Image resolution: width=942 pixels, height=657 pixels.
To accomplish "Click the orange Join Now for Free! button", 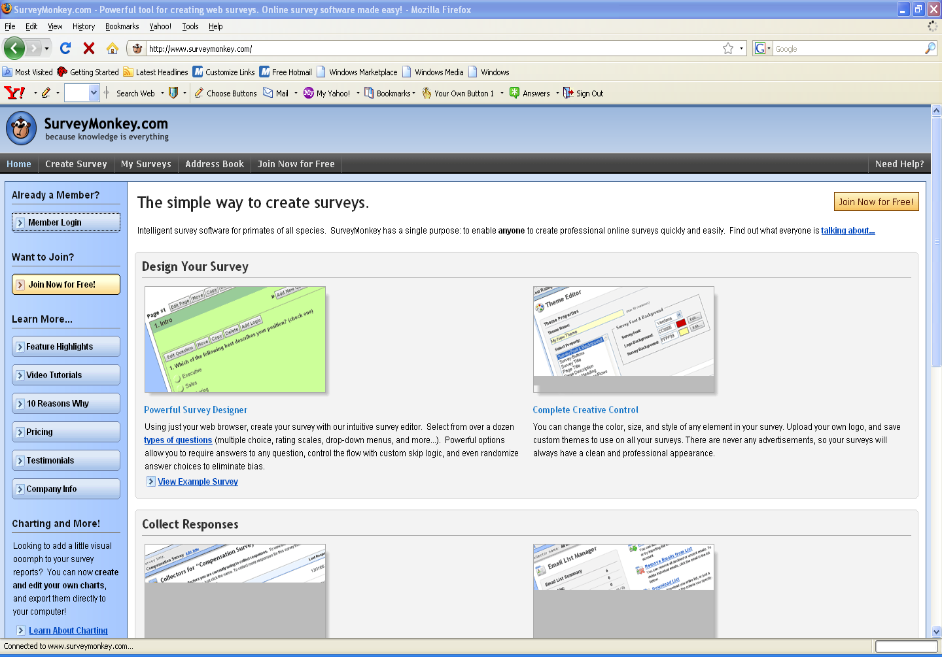I will [875, 202].
